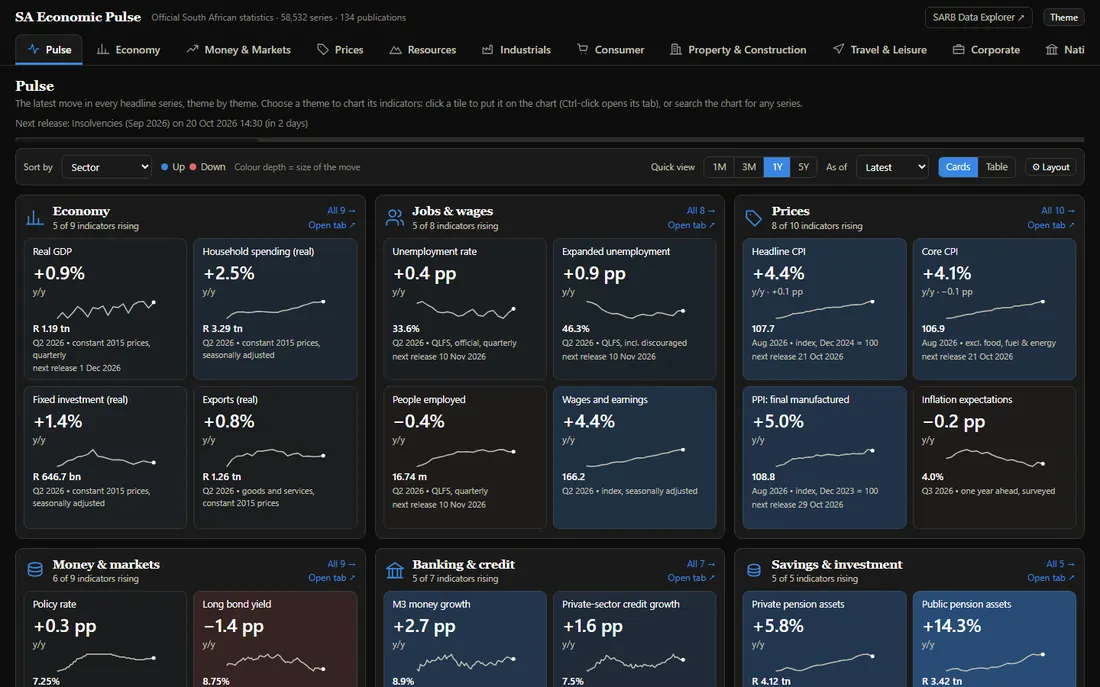Select the People employed tile
The width and height of the screenshot is (1100, 687).
[x=464, y=457]
